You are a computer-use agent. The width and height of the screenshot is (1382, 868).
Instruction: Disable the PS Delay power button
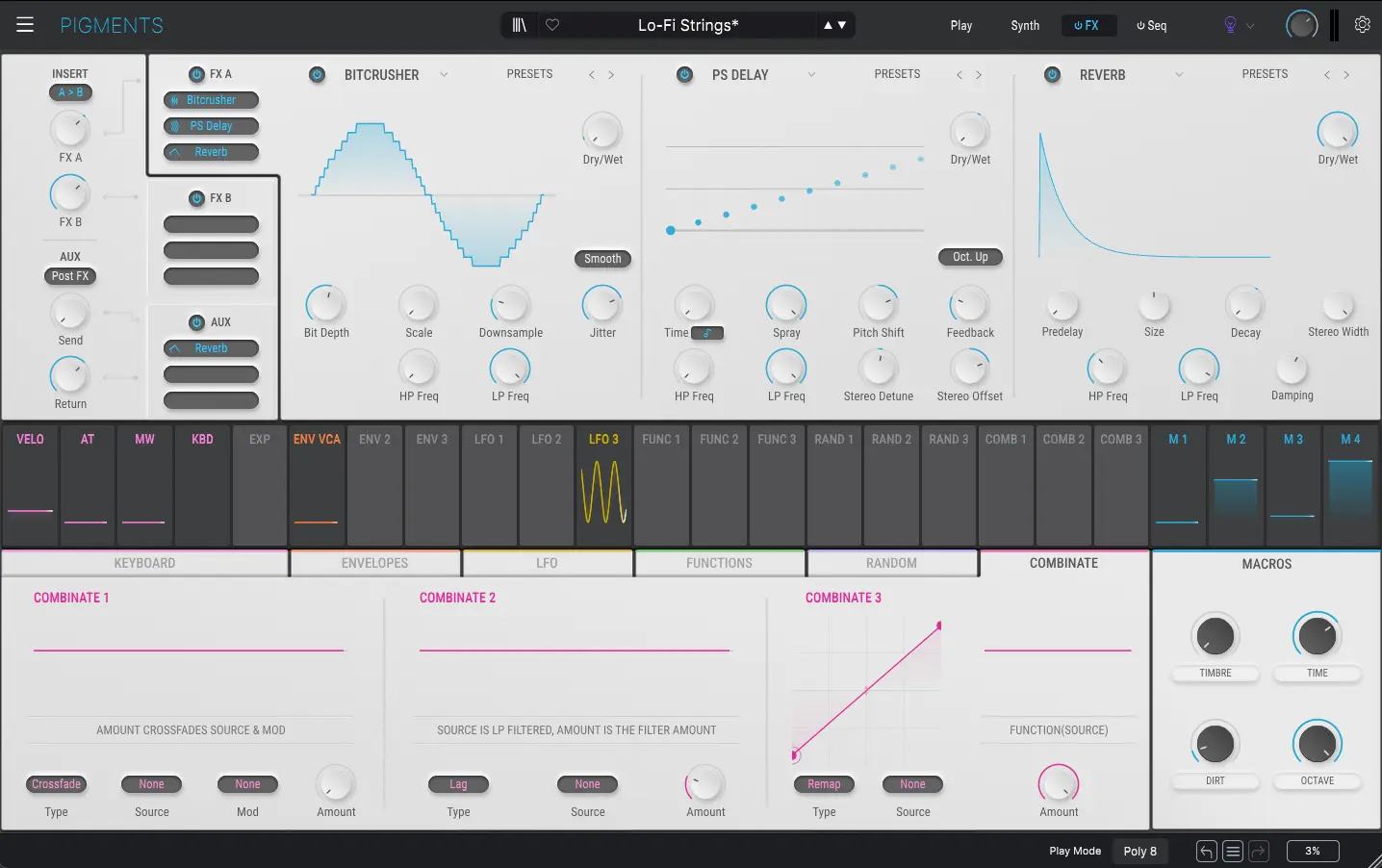684,74
